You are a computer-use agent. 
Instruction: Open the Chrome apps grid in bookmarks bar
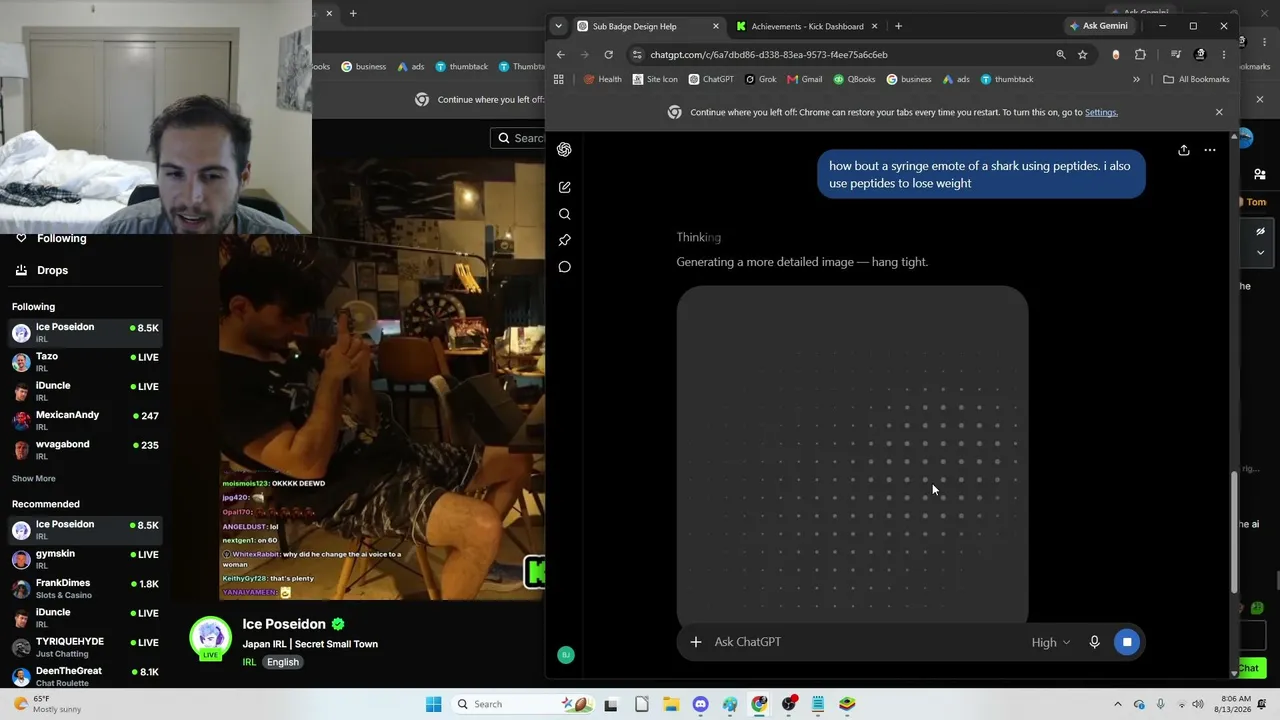pyautogui.click(x=559, y=79)
